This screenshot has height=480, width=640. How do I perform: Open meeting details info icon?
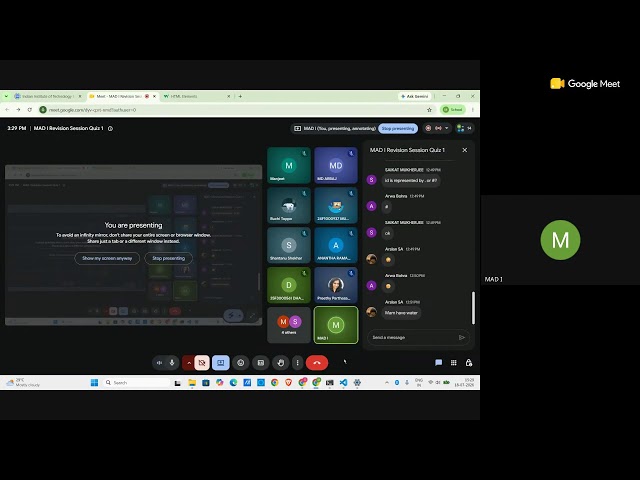(x=110, y=128)
